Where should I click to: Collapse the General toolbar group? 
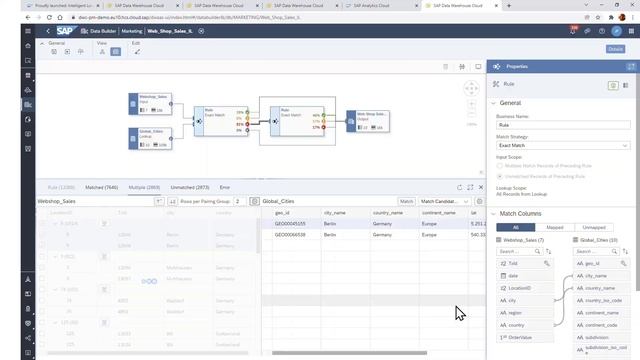pyautogui.click(x=42, y=43)
